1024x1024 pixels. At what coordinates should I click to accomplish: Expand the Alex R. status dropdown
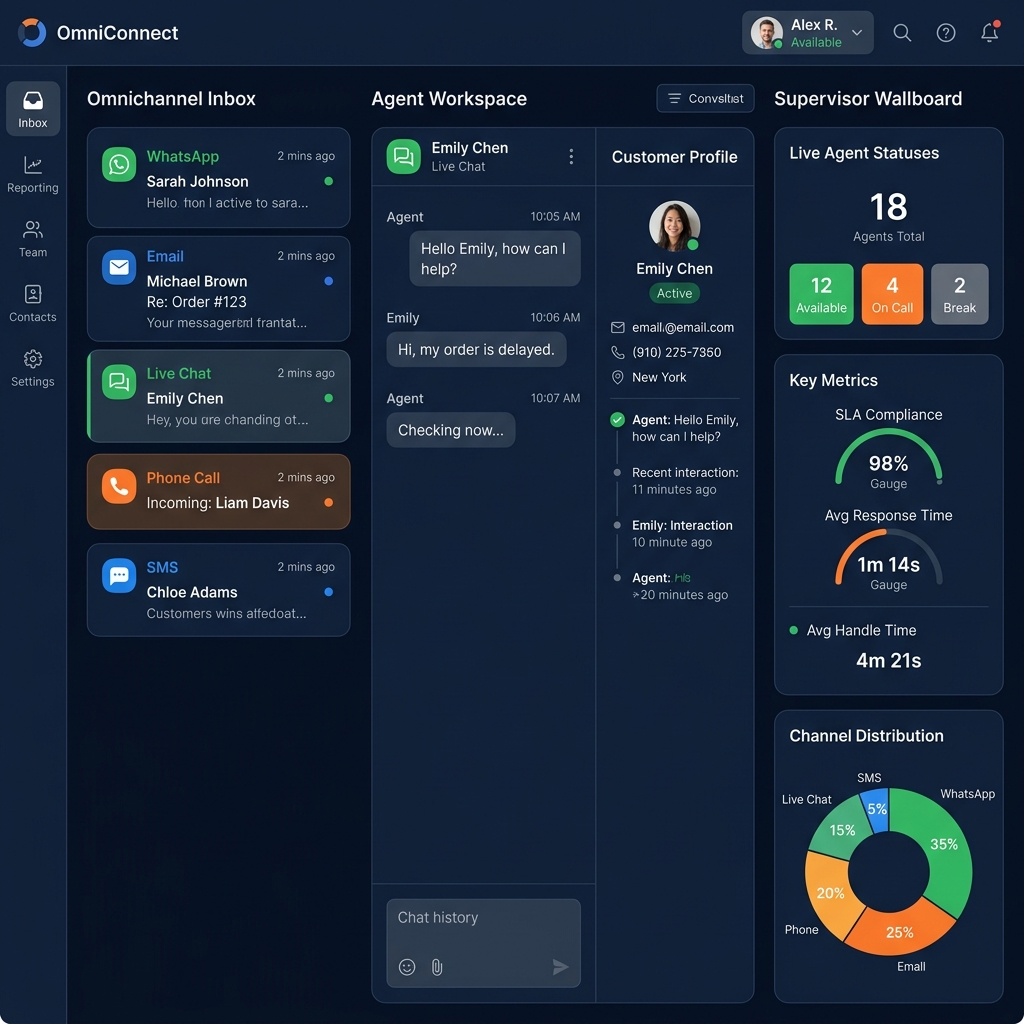click(857, 33)
